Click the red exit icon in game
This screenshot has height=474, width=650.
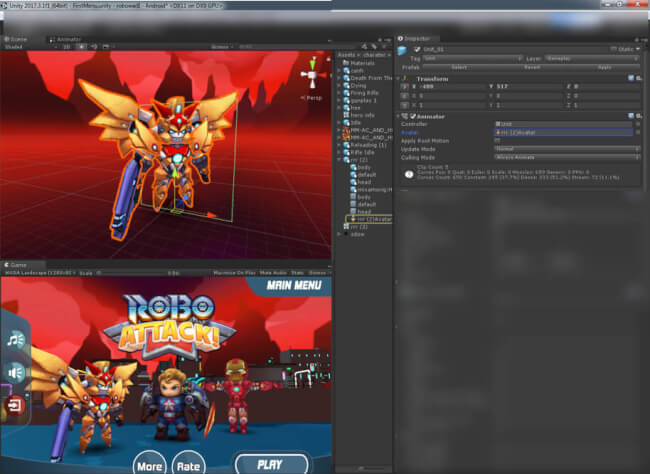point(15,406)
